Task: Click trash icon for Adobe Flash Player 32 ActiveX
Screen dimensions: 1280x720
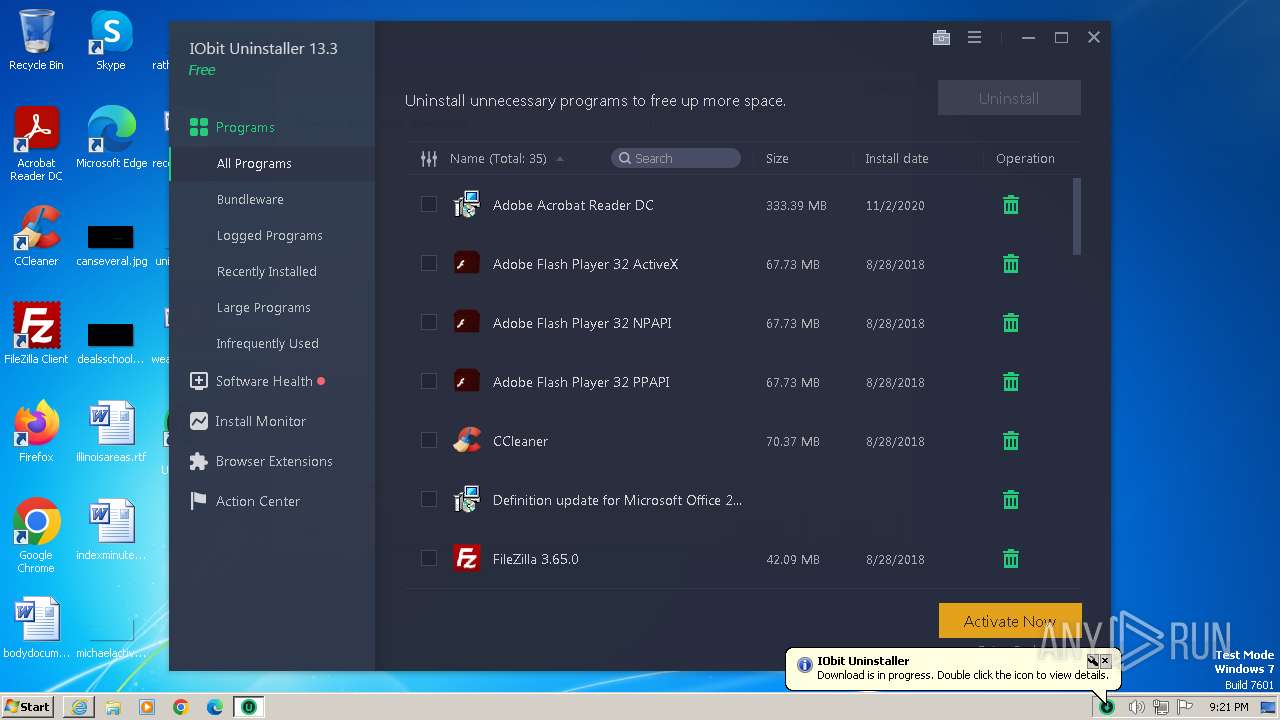Action: [x=1011, y=264]
